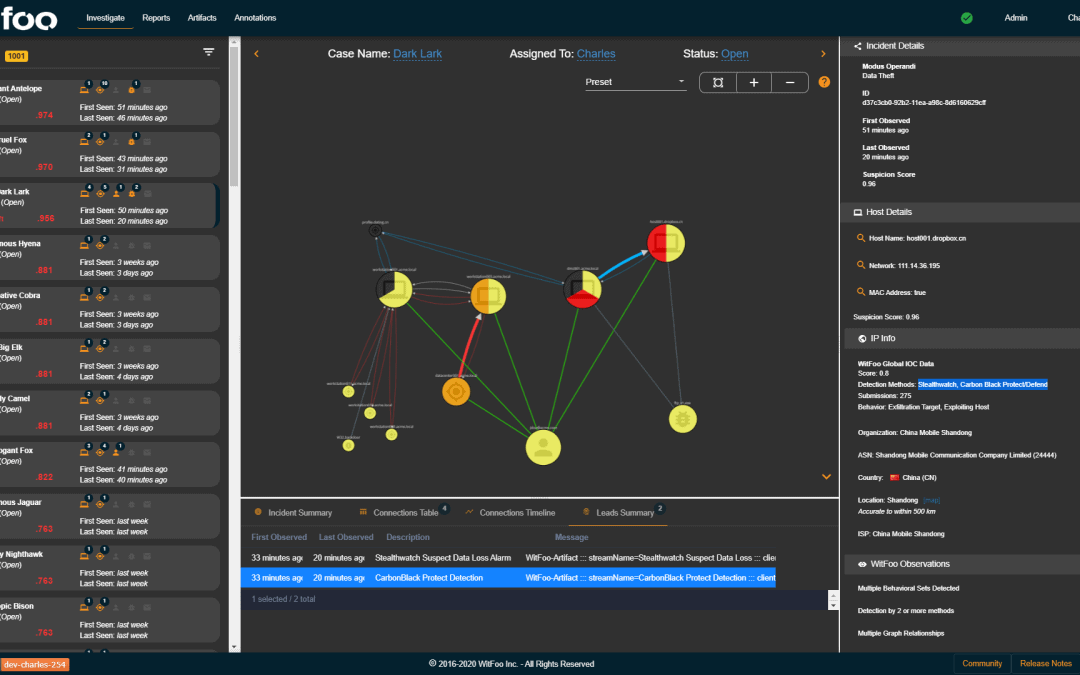The image size is (1080, 675).
Task: Zoom in the graph with plus button
Action: (754, 83)
